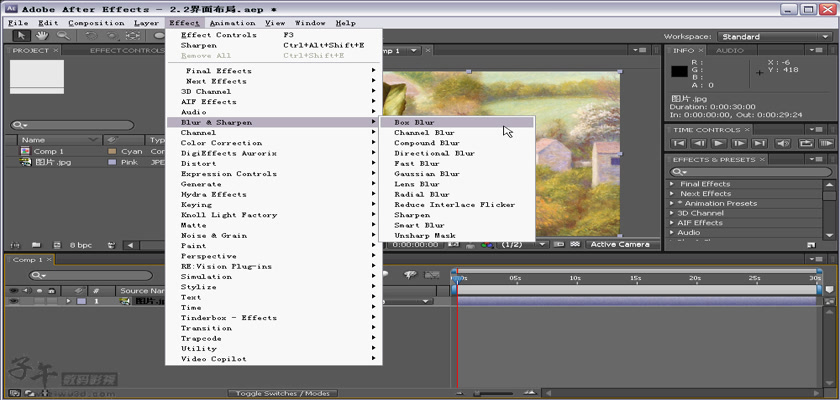
Task: Open the composition viewer Comp 1 dropdown arrow
Action: click(x=414, y=50)
